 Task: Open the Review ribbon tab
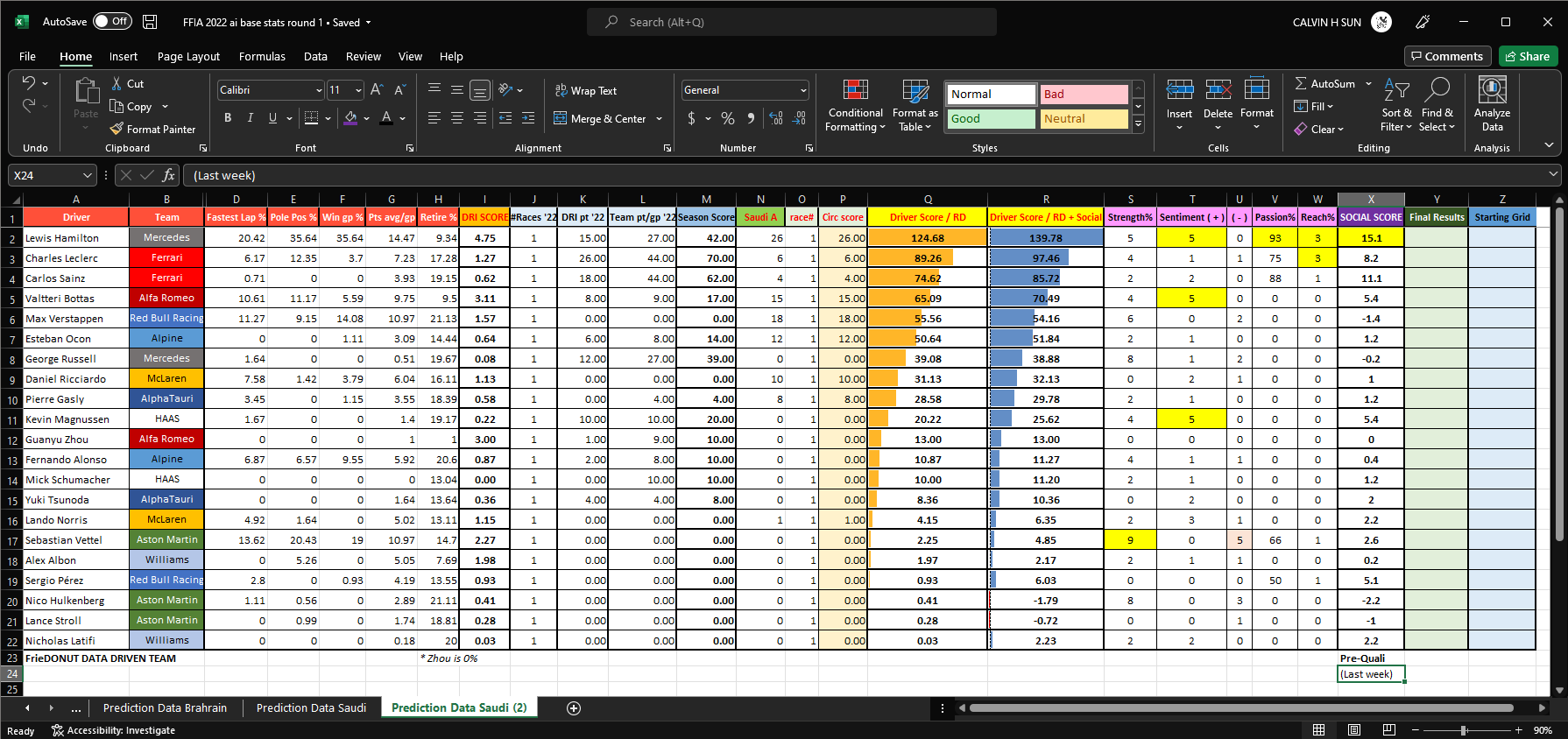coord(363,56)
